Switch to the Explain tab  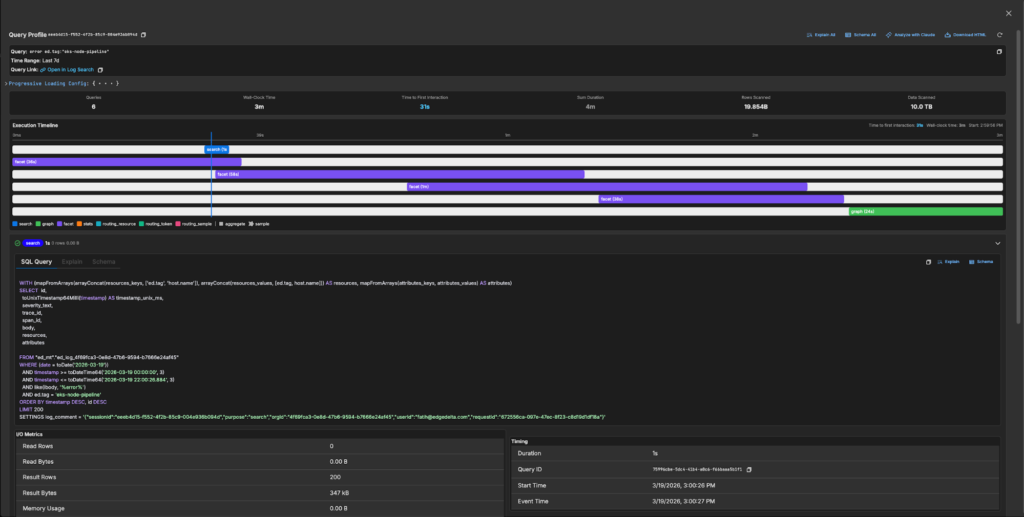coord(72,261)
